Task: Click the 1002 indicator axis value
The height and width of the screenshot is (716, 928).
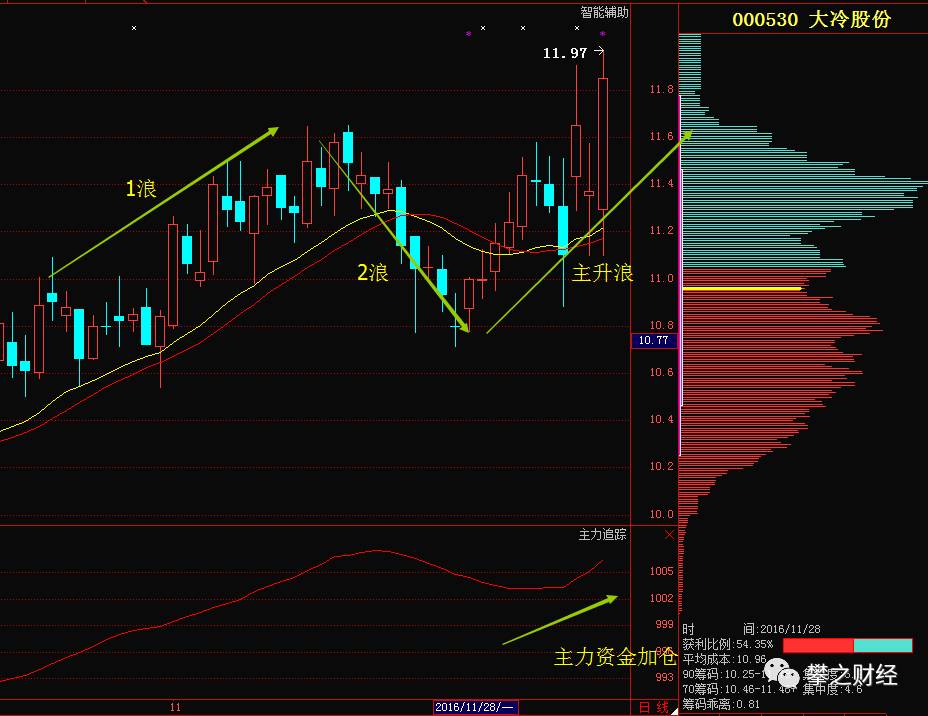Action: click(662, 598)
